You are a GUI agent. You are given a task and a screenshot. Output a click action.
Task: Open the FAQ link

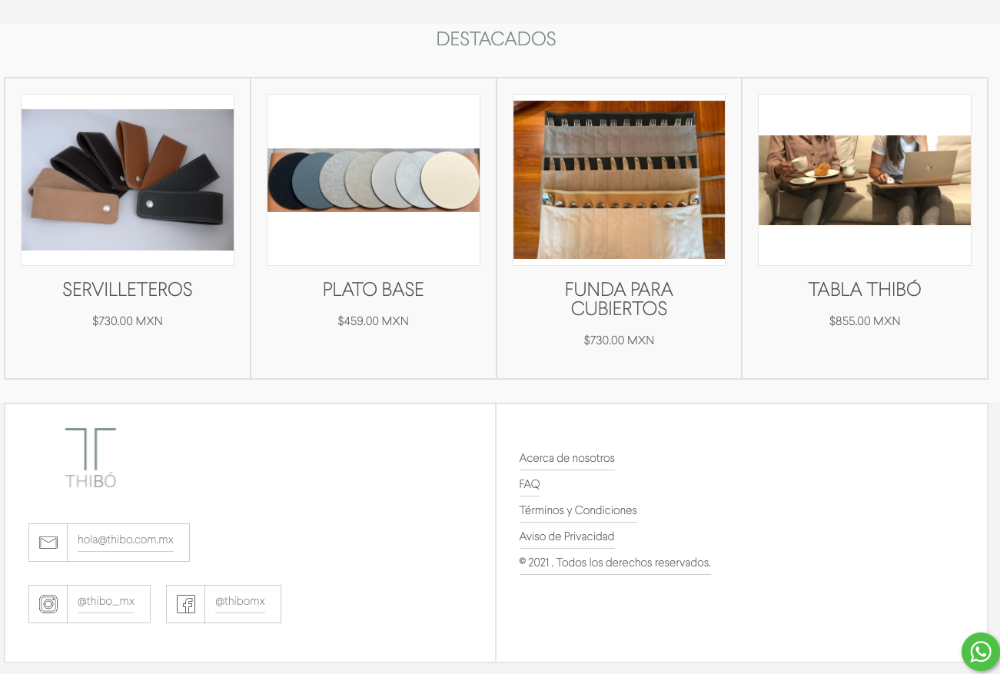click(529, 484)
